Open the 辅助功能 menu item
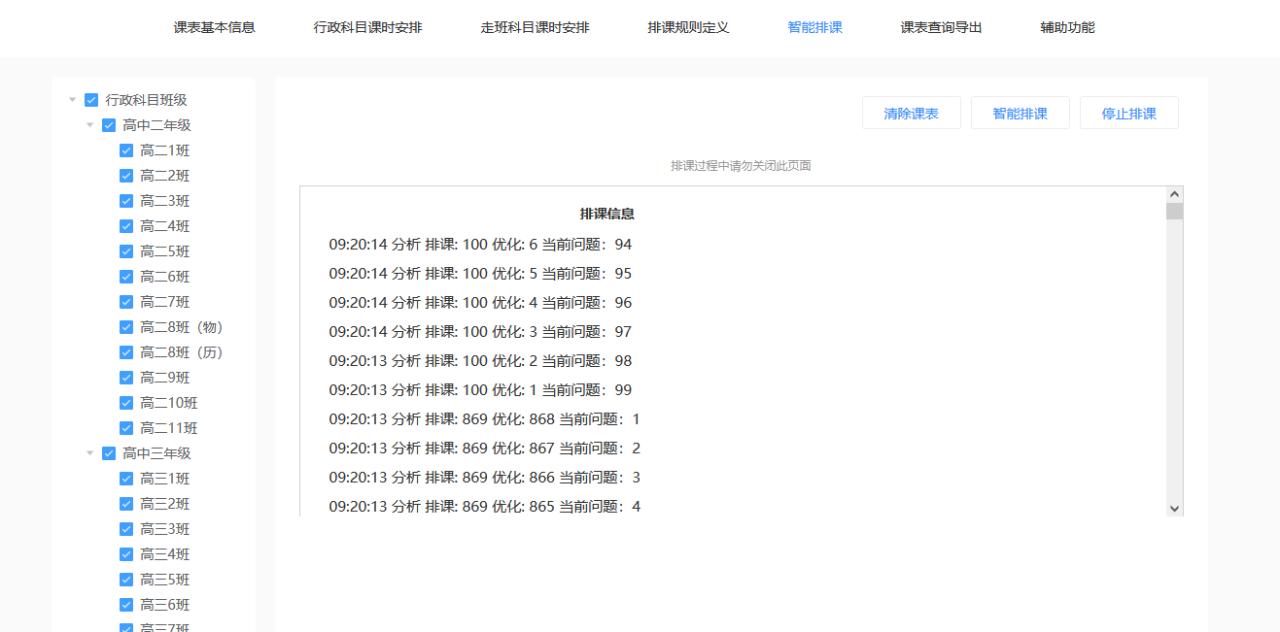The width and height of the screenshot is (1280, 632). point(1065,28)
